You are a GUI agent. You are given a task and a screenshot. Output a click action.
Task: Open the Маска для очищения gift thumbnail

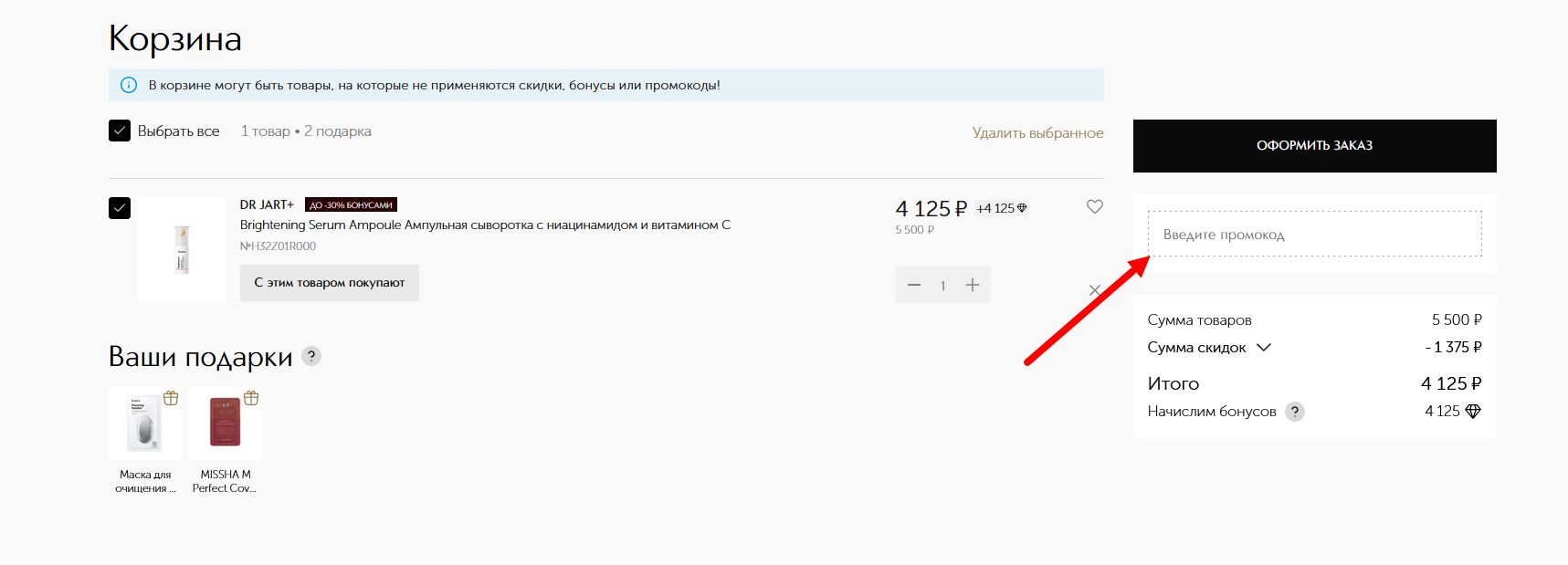[144, 424]
